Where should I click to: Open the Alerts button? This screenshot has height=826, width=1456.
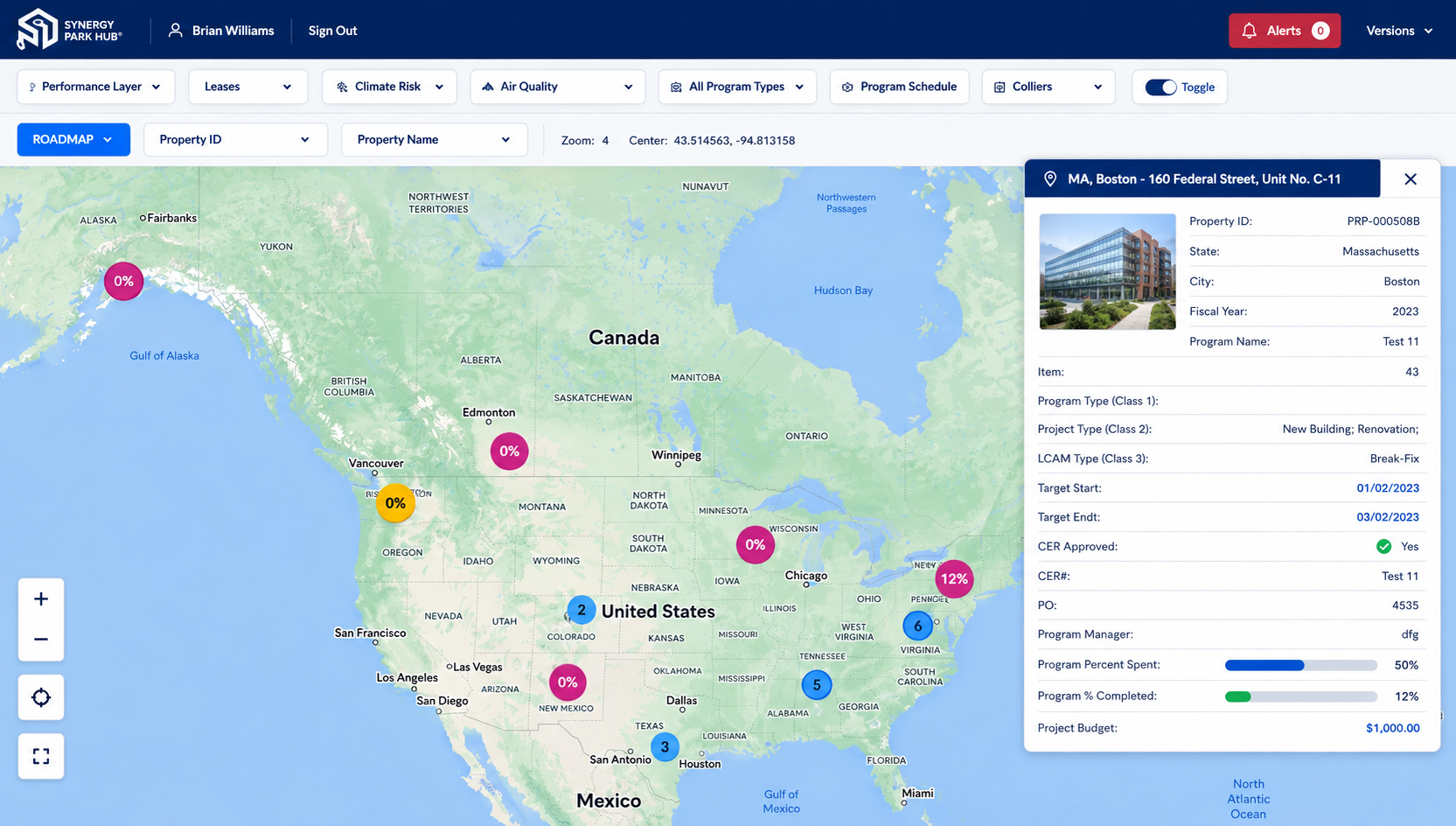1284,31
